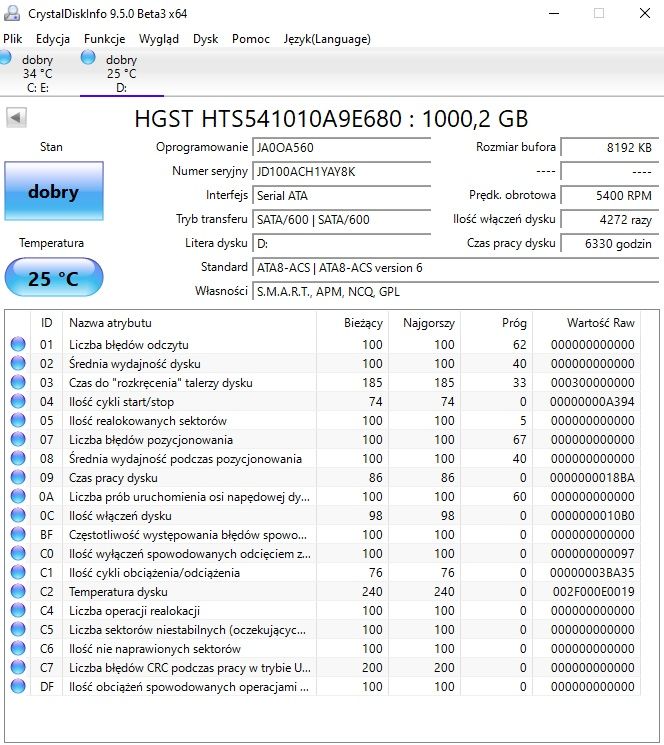Click the 'Próg' column header
664x745 pixels.
[496, 323]
